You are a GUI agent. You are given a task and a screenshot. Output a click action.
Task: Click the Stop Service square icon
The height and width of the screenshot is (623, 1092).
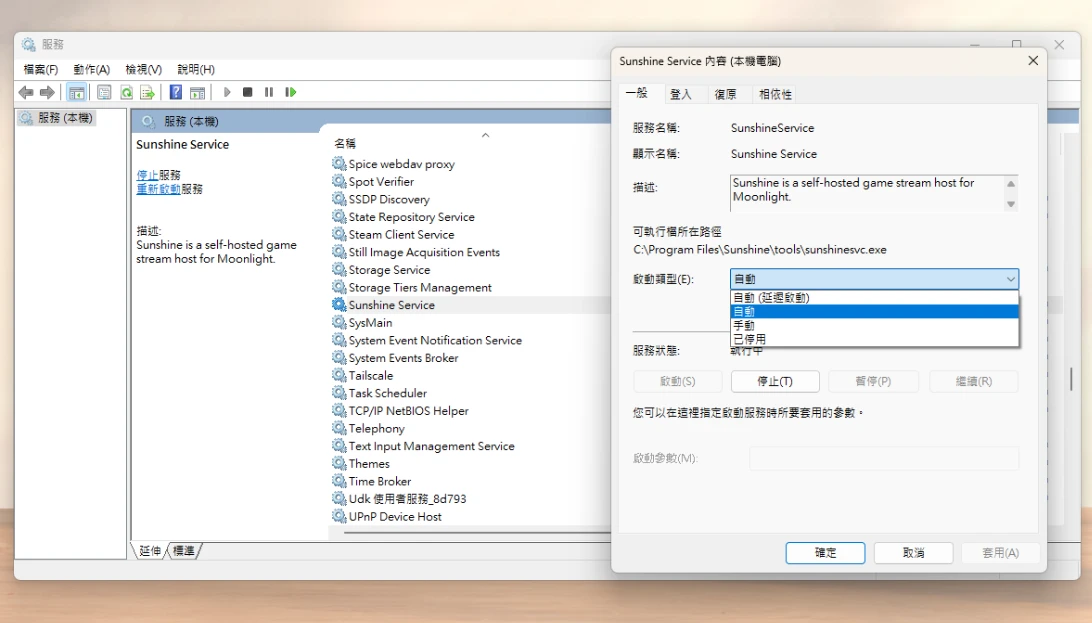[247, 92]
